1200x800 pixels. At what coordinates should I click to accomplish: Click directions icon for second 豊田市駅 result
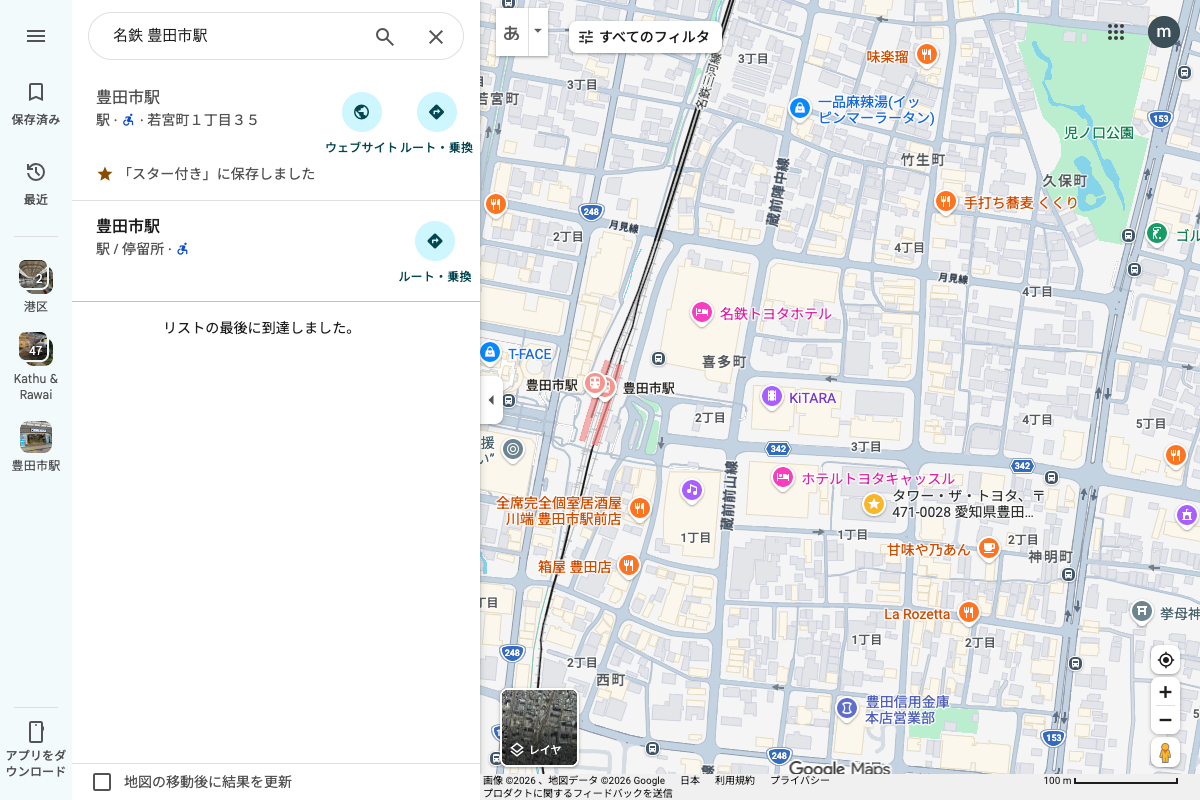(435, 241)
